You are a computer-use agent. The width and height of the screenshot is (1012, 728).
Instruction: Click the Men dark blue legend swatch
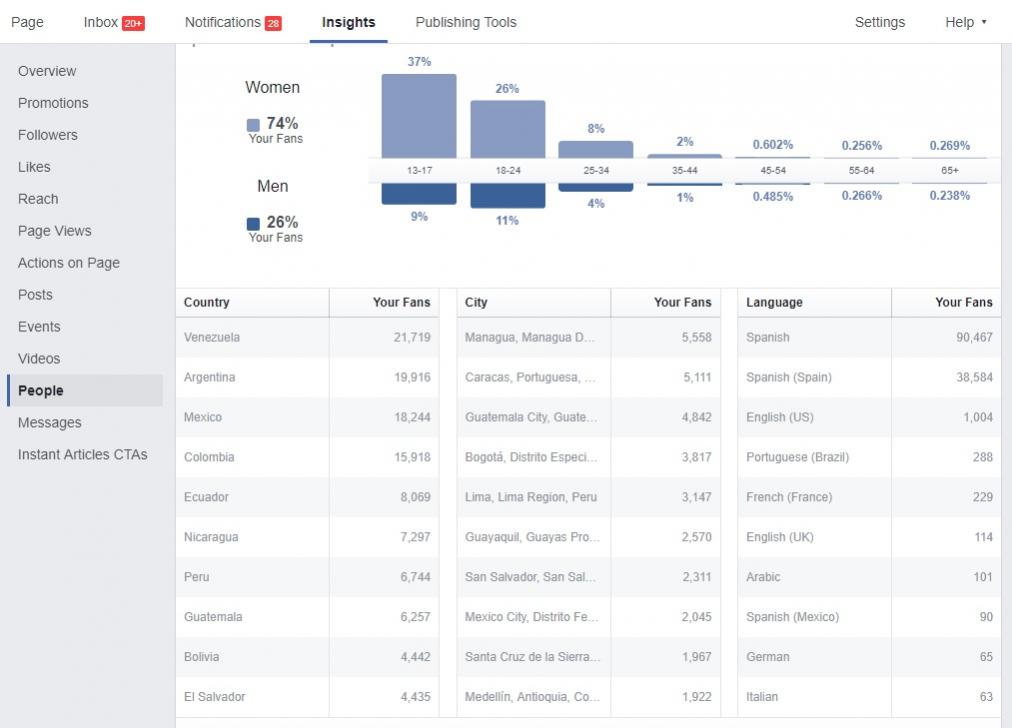click(253, 224)
